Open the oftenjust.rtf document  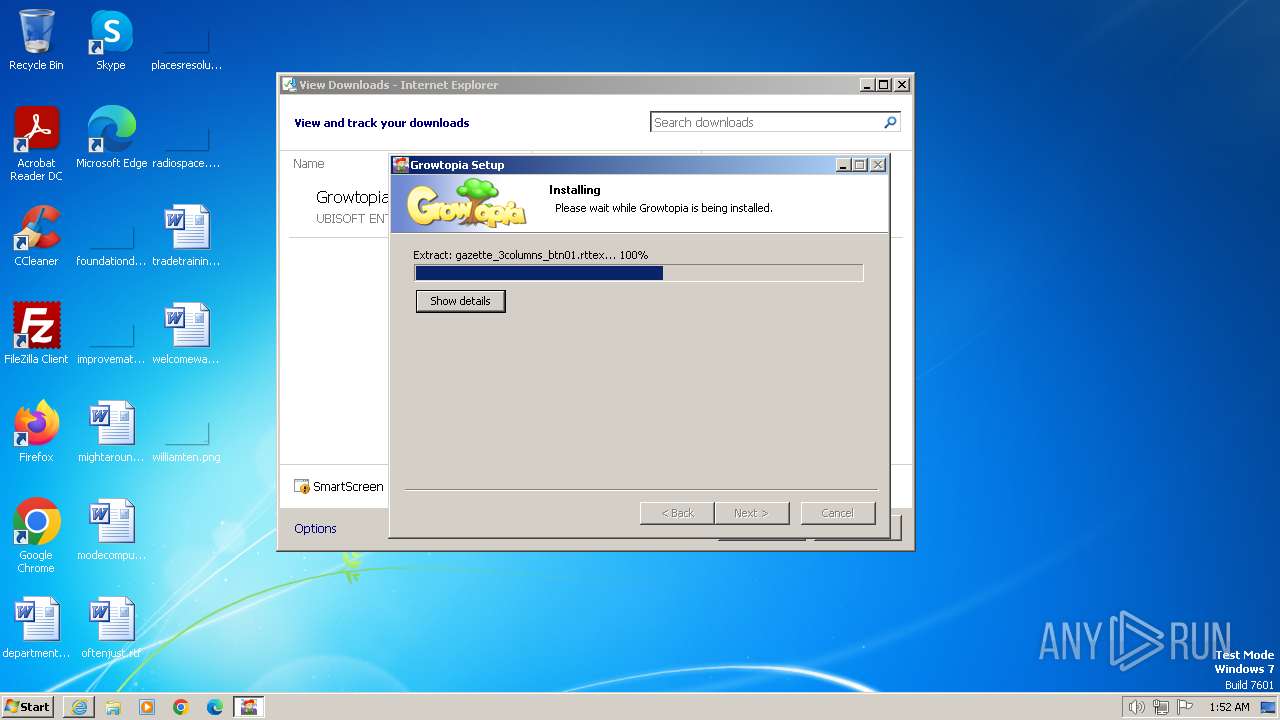[111, 628]
